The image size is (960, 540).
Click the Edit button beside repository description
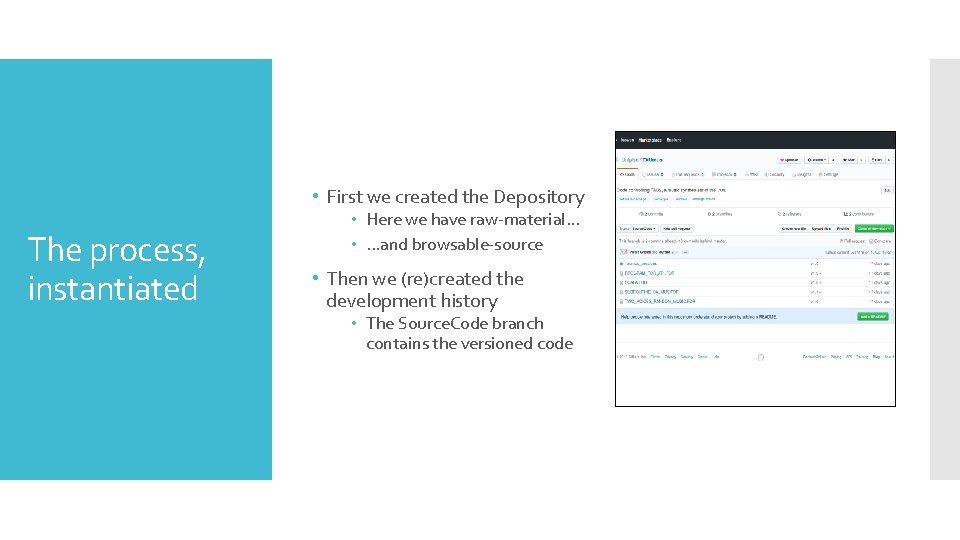click(887, 190)
